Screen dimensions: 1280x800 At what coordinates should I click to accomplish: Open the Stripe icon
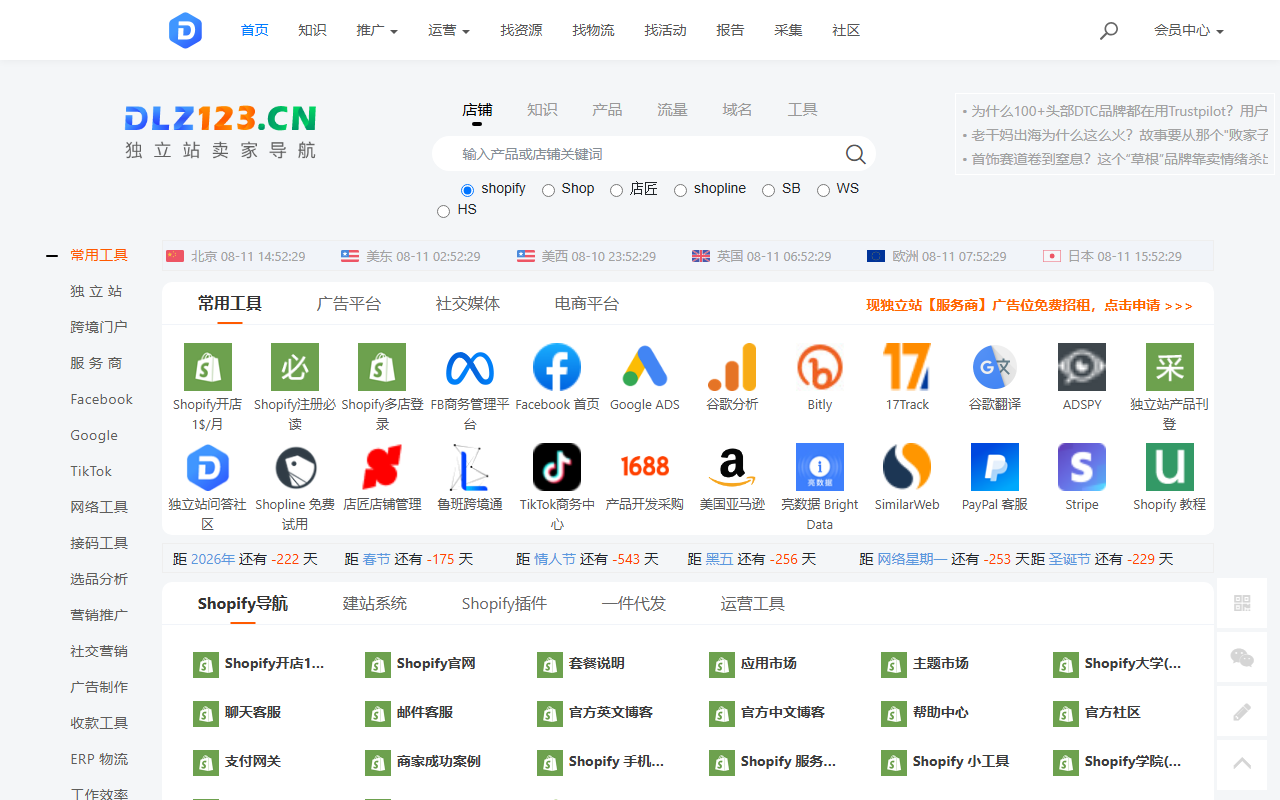click(1082, 467)
